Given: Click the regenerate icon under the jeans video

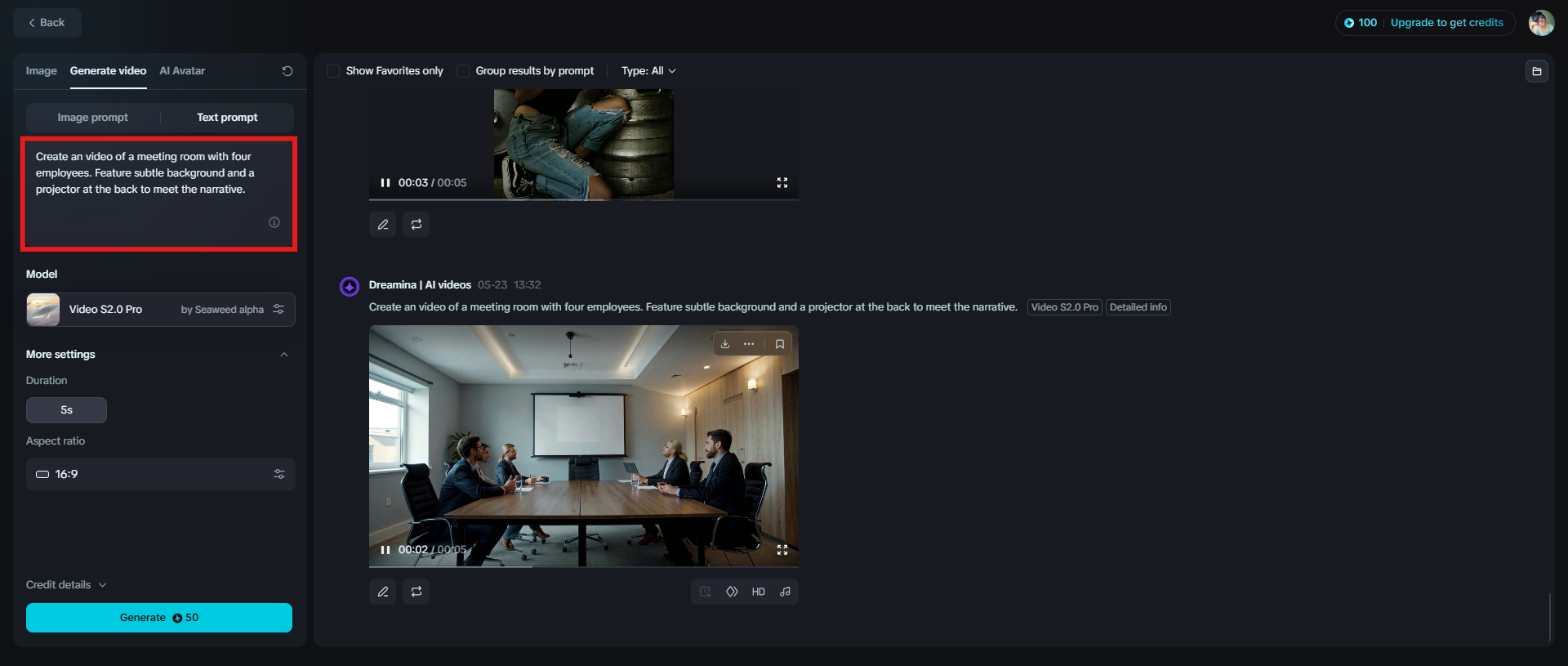Looking at the screenshot, I should pos(416,224).
